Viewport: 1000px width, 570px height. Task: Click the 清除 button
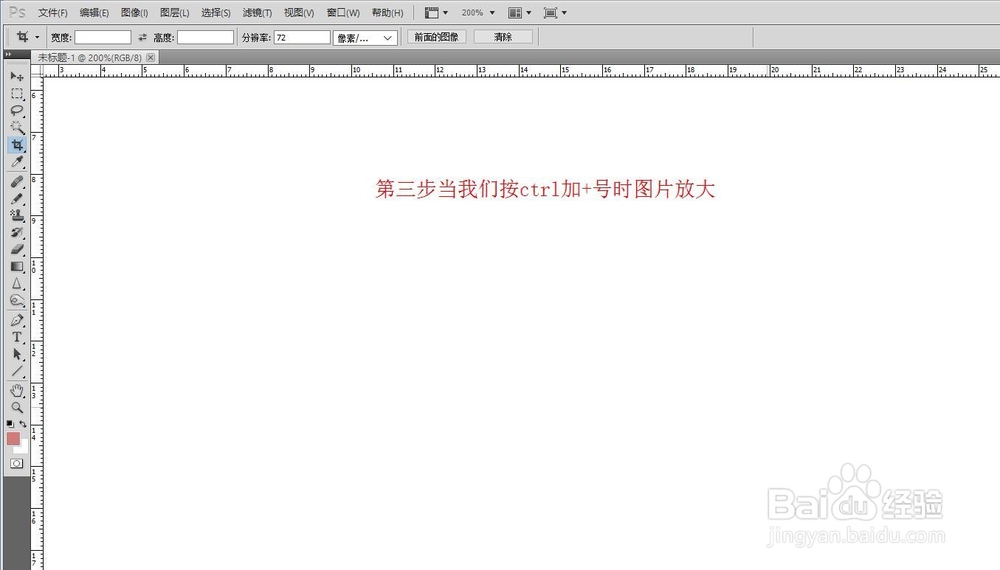[503, 38]
